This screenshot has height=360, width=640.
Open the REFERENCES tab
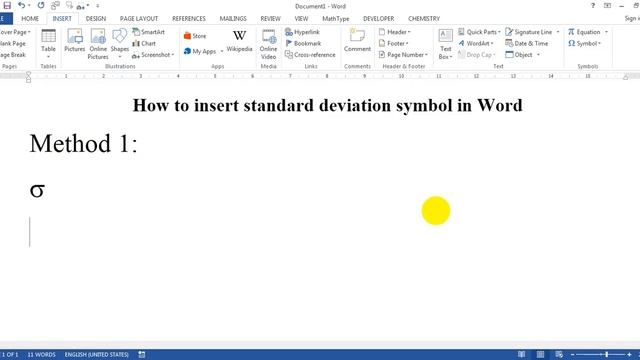(189, 19)
